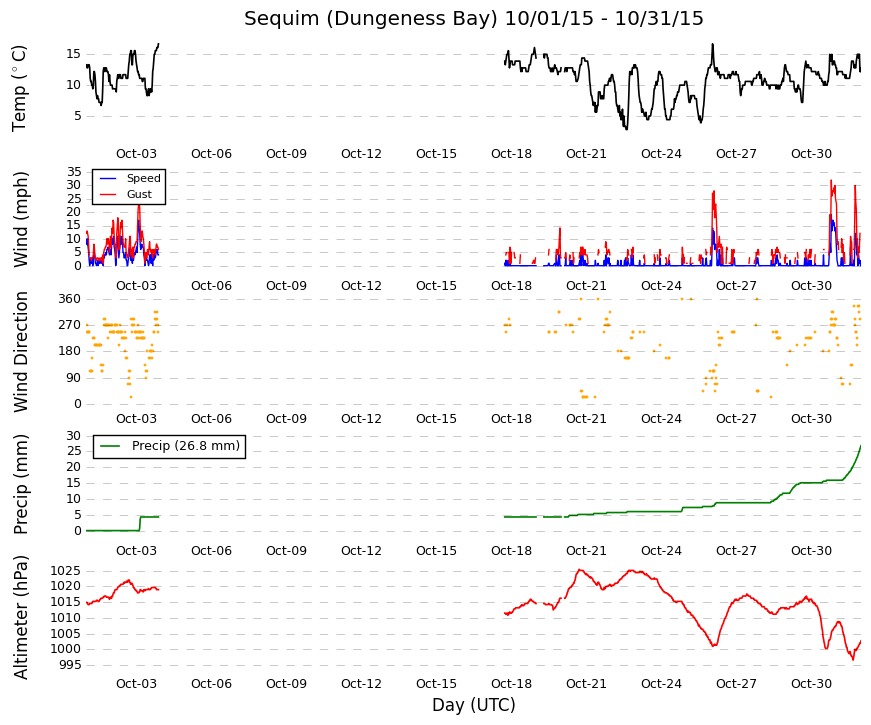Click the Altimeter (hPa) axis label
This screenshot has height=725, width=871.
[20, 617]
